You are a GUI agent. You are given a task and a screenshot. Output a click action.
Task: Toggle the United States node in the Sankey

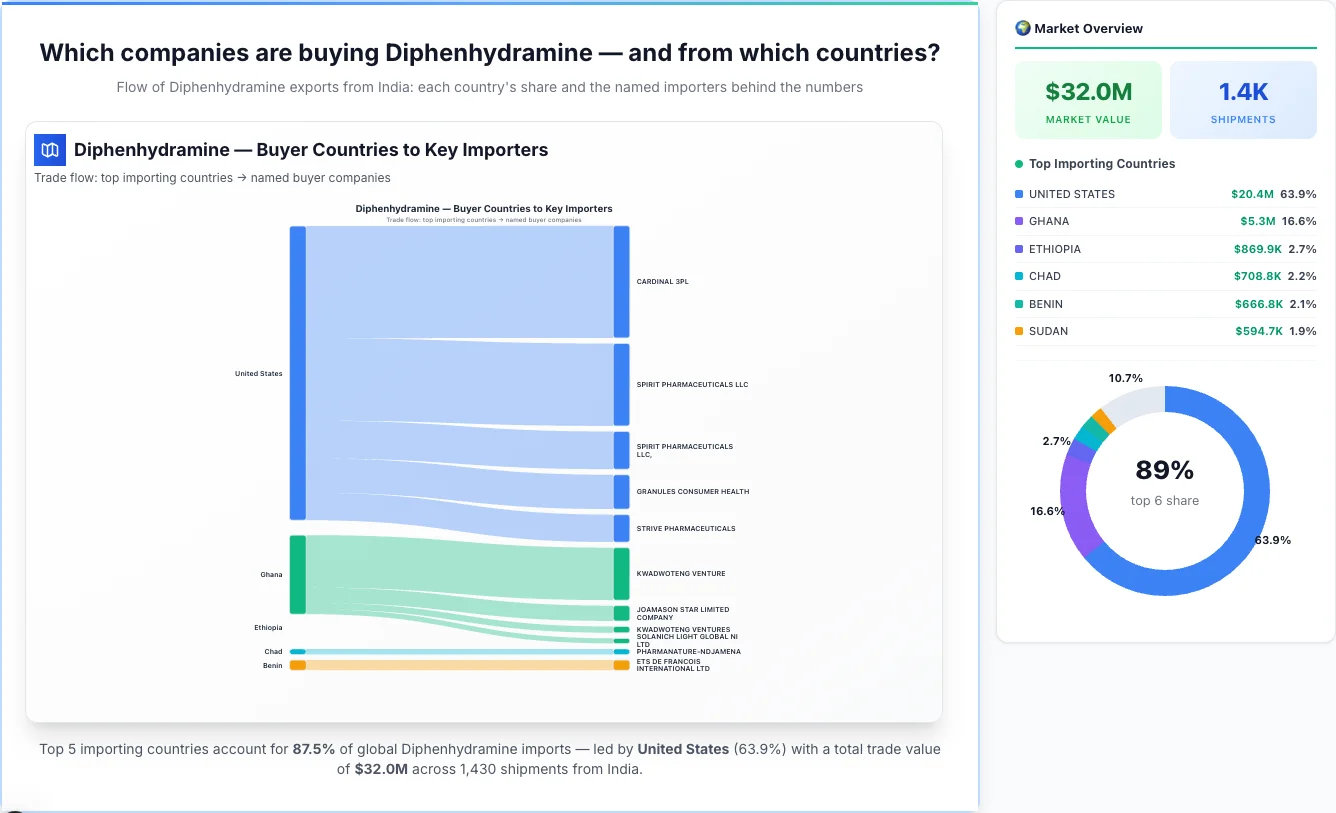click(296, 373)
